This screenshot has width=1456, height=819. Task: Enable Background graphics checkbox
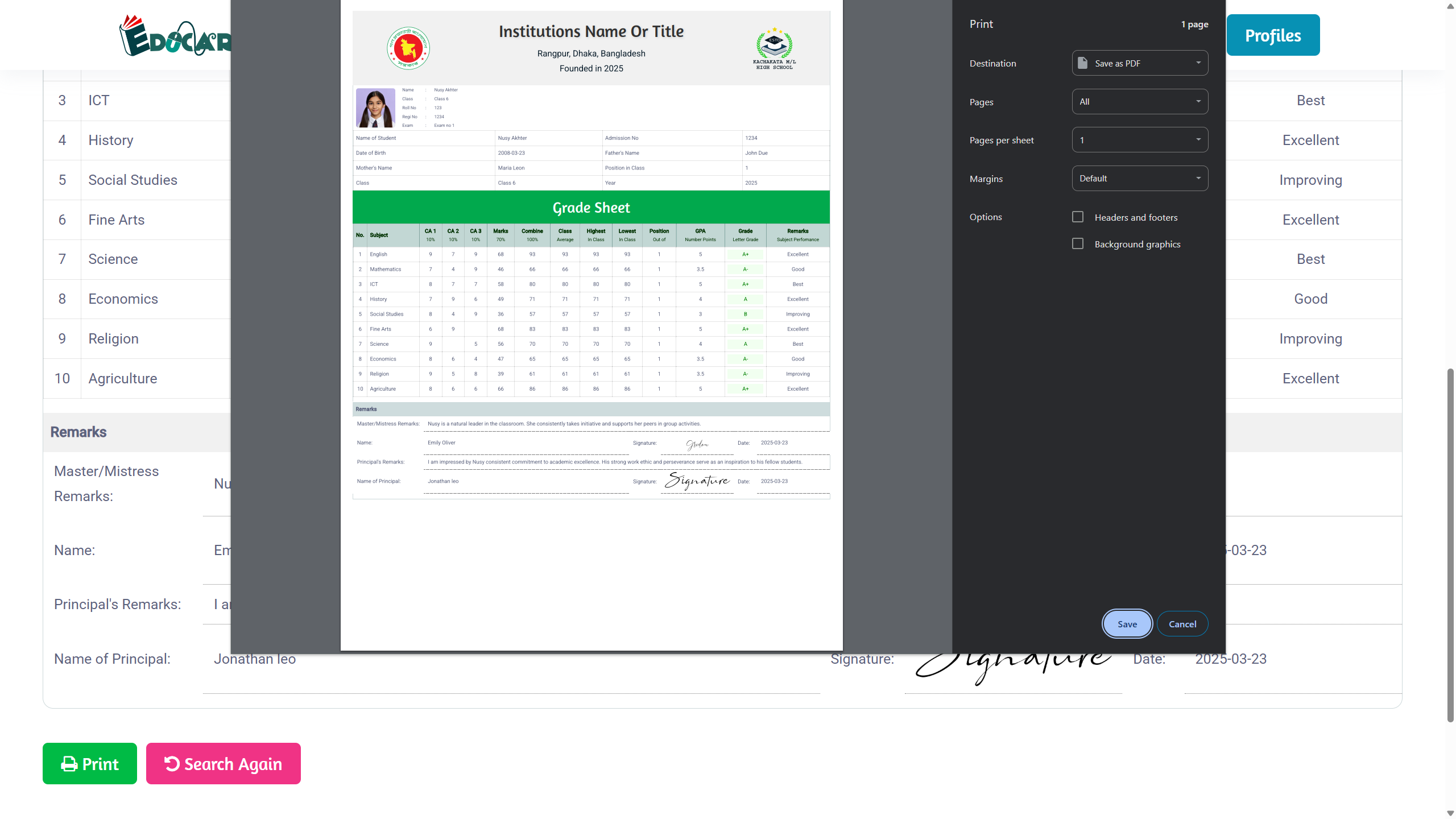click(x=1078, y=244)
